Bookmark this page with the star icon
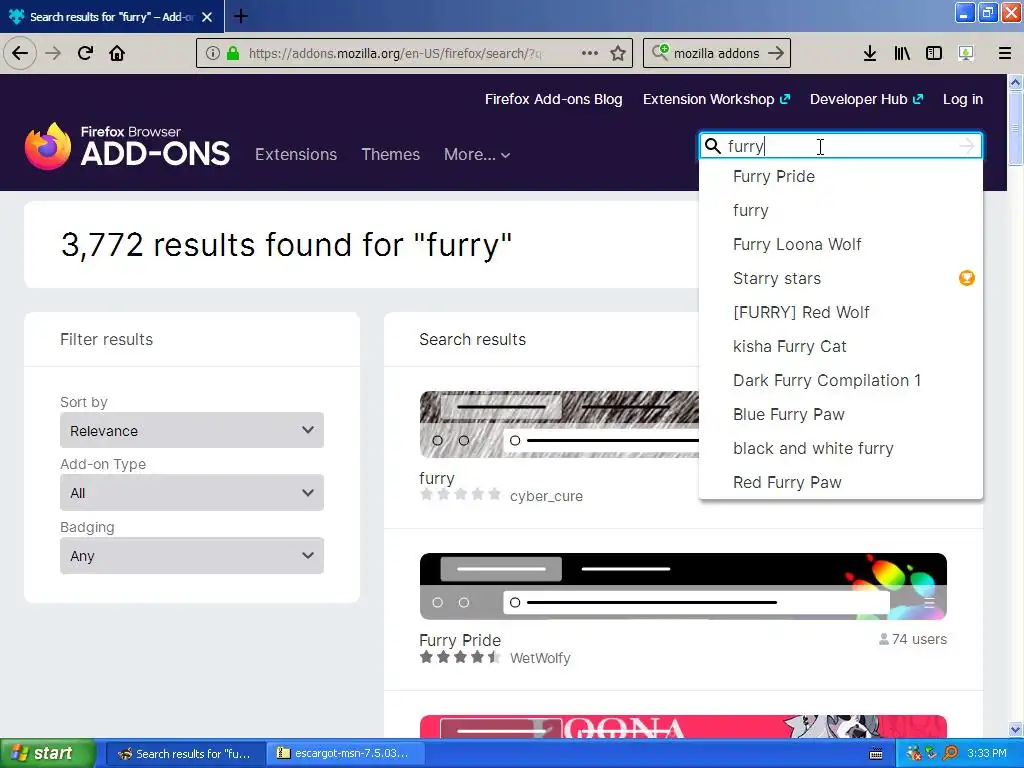Viewport: 1024px width, 768px height. tap(618, 53)
